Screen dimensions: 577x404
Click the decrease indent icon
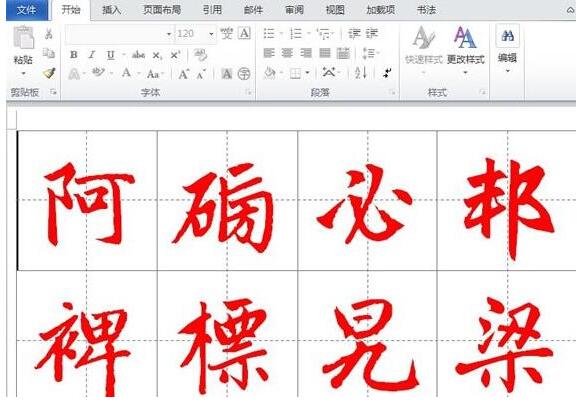point(354,34)
